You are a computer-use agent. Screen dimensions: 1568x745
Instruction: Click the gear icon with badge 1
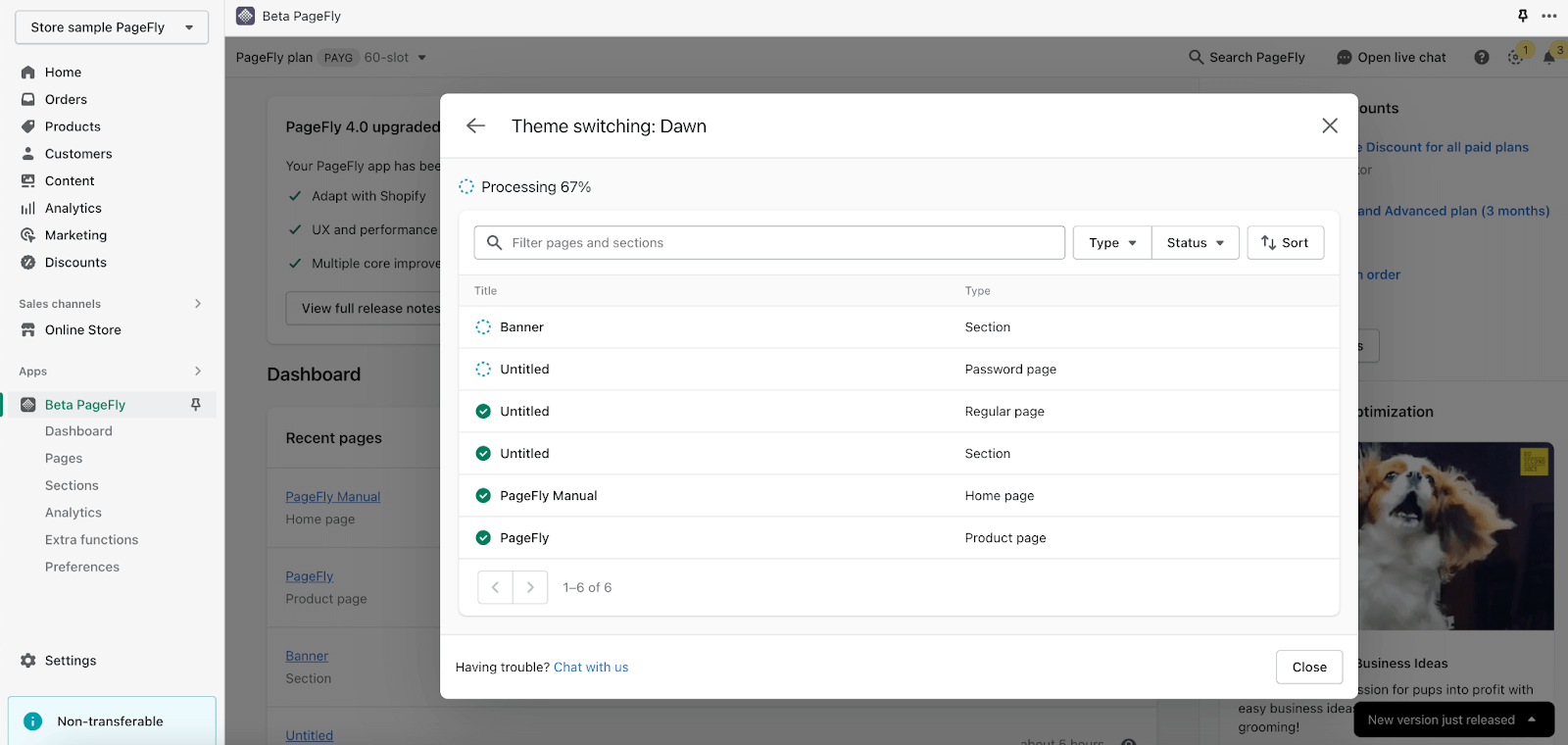[1515, 58]
